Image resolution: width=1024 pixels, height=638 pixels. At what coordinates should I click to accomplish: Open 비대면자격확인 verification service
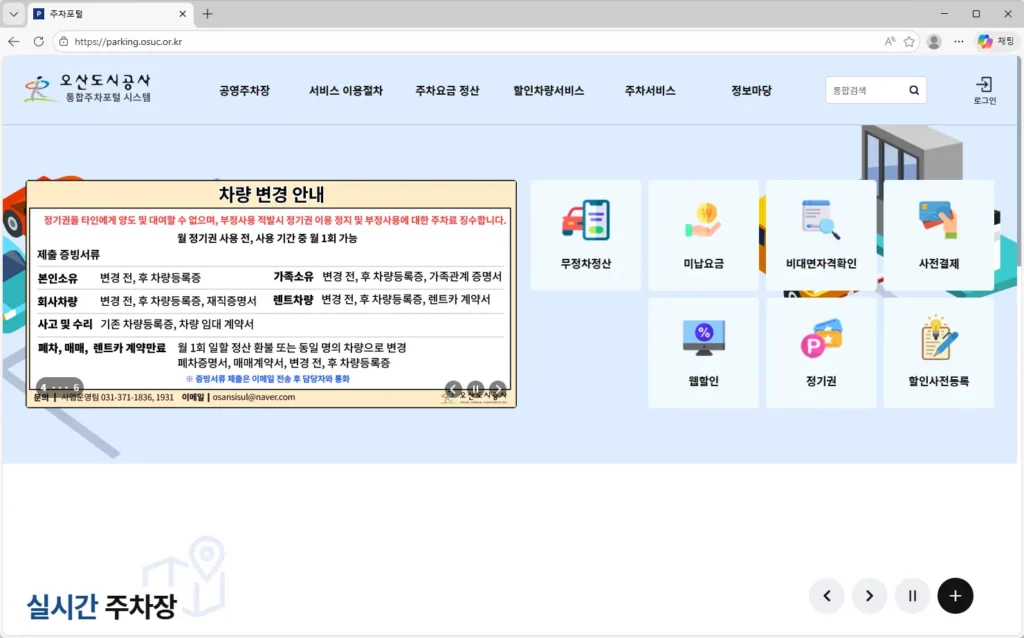820,234
